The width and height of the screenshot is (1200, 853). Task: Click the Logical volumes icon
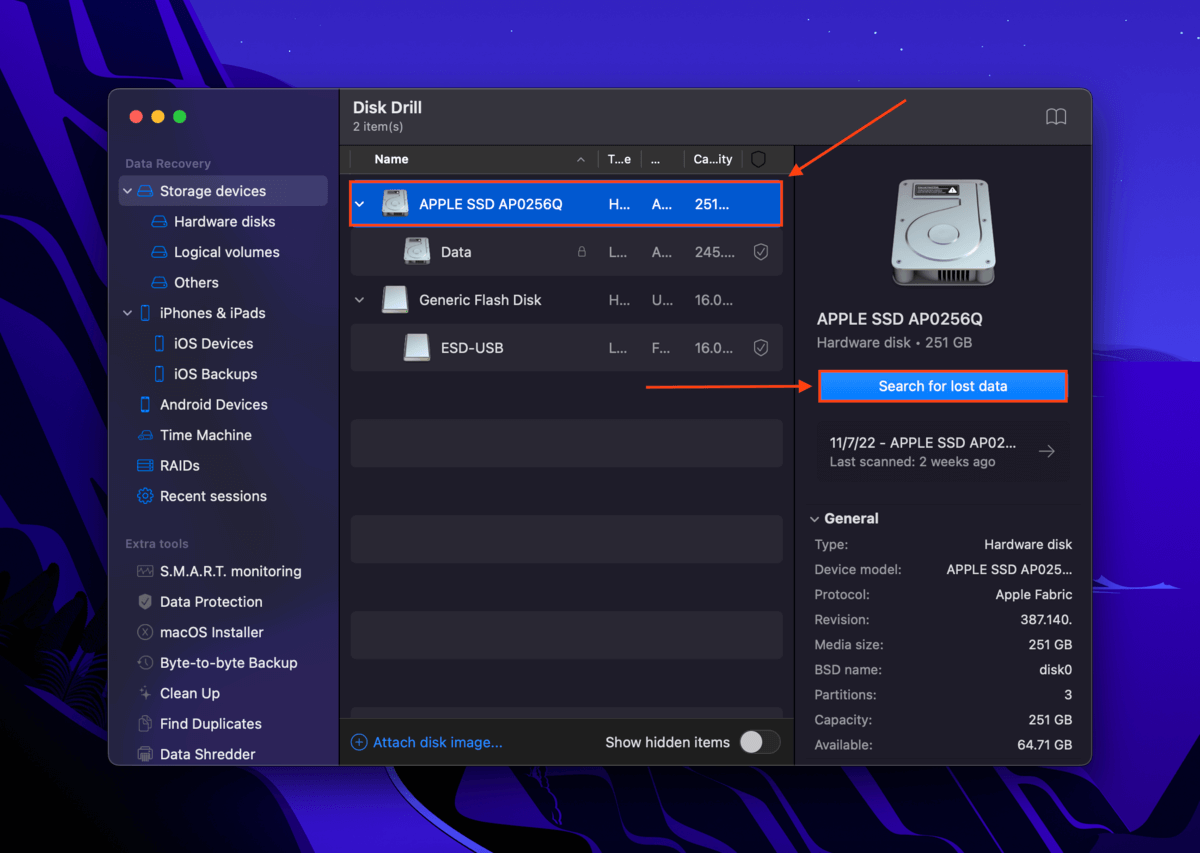tap(159, 252)
